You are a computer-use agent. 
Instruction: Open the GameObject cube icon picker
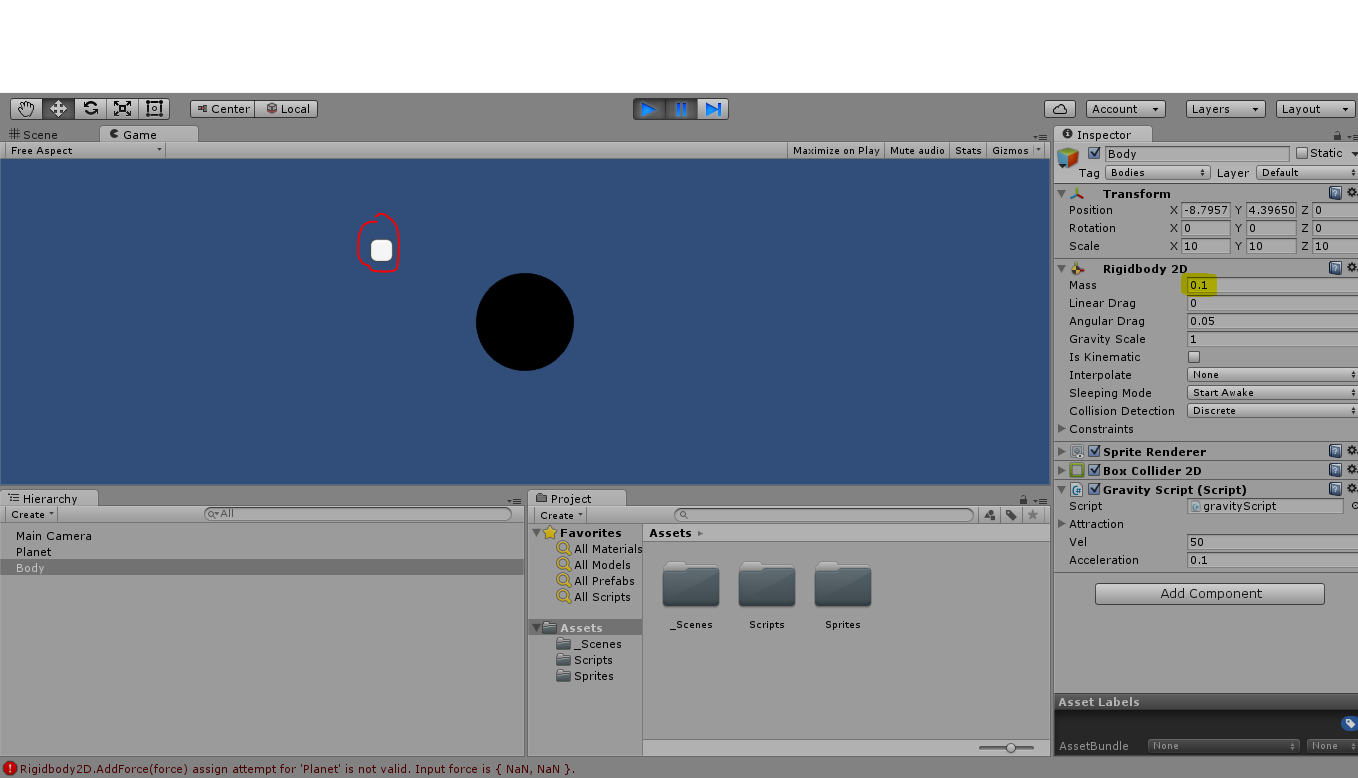click(x=1069, y=157)
